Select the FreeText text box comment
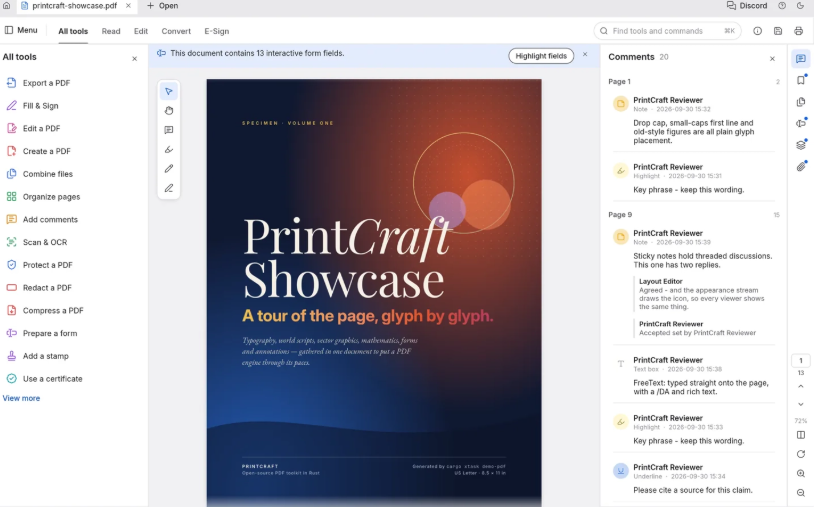This screenshot has height=519, width=814. point(694,376)
